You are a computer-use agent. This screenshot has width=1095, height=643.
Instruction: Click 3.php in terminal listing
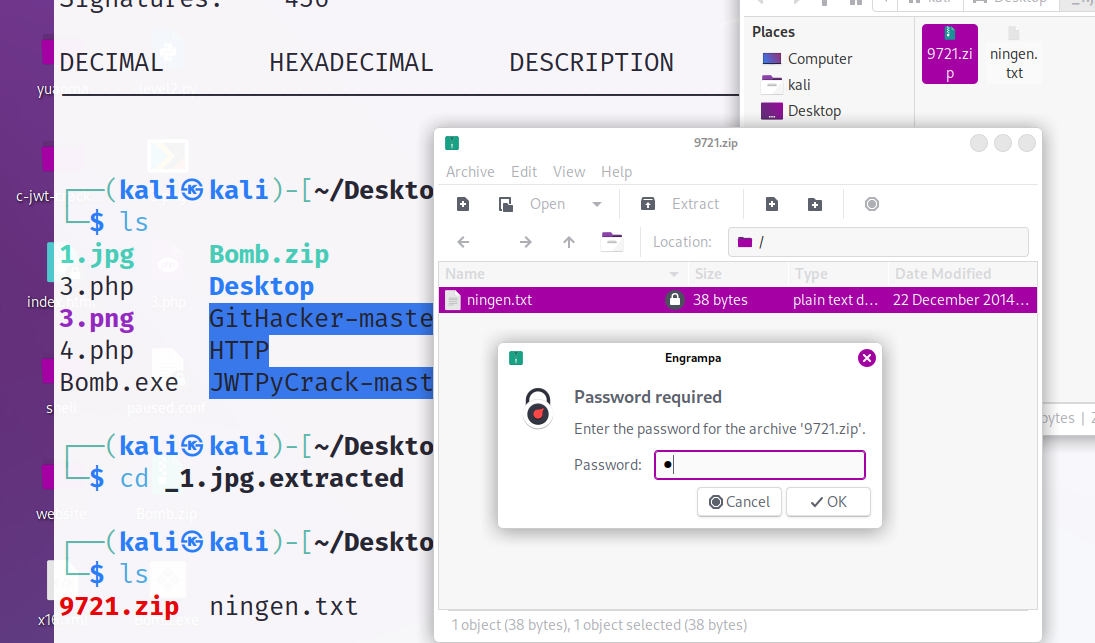point(96,287)
